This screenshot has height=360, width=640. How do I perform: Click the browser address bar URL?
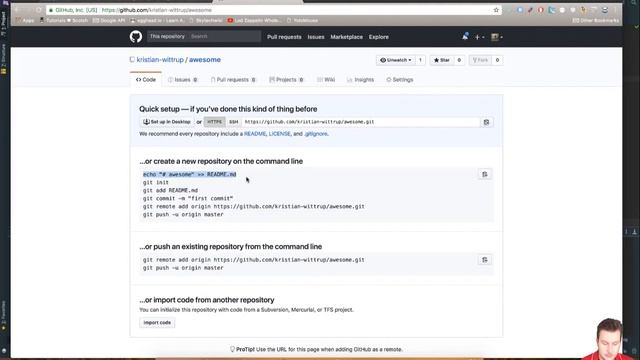[x=156, y=10]
